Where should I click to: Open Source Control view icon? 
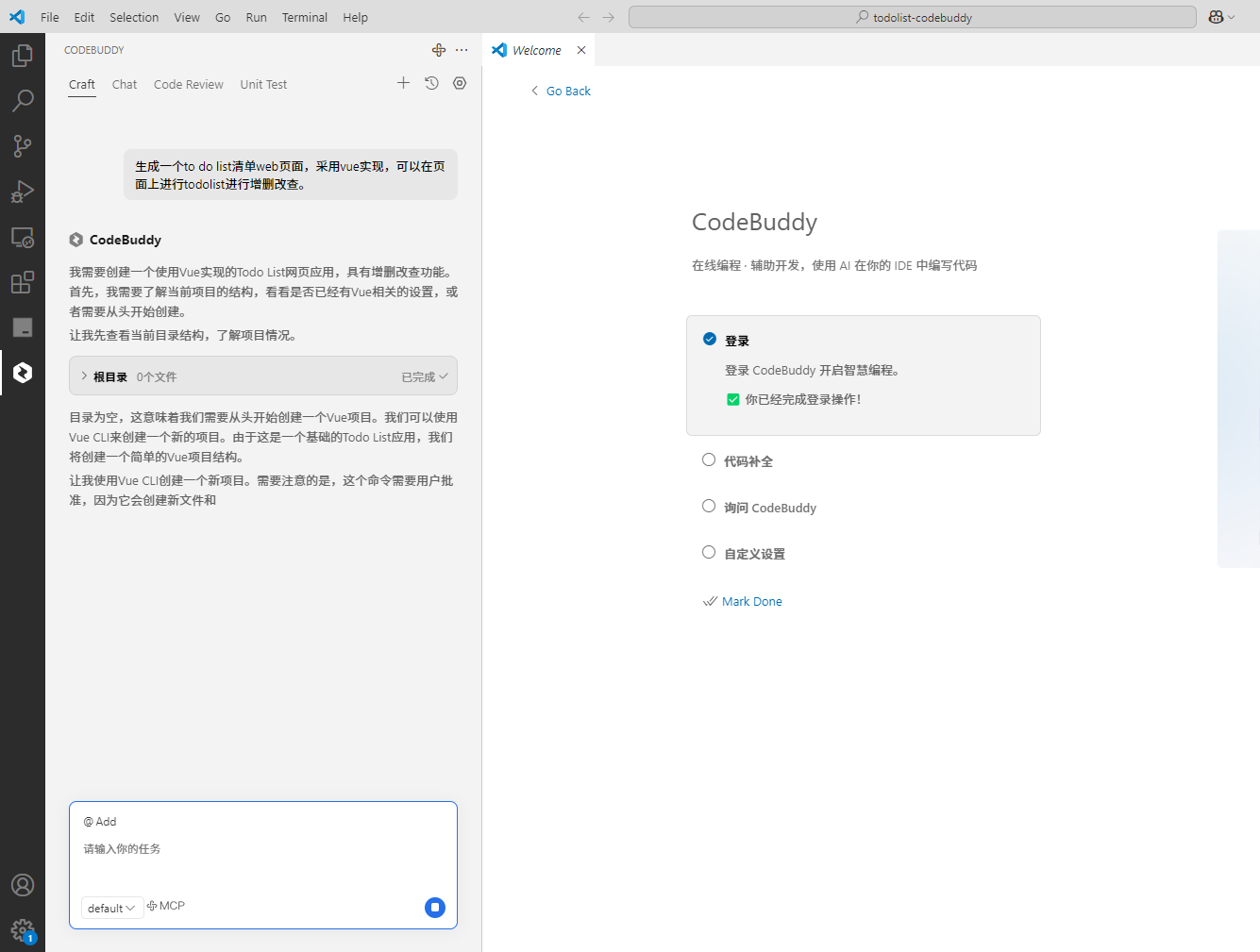23,146
